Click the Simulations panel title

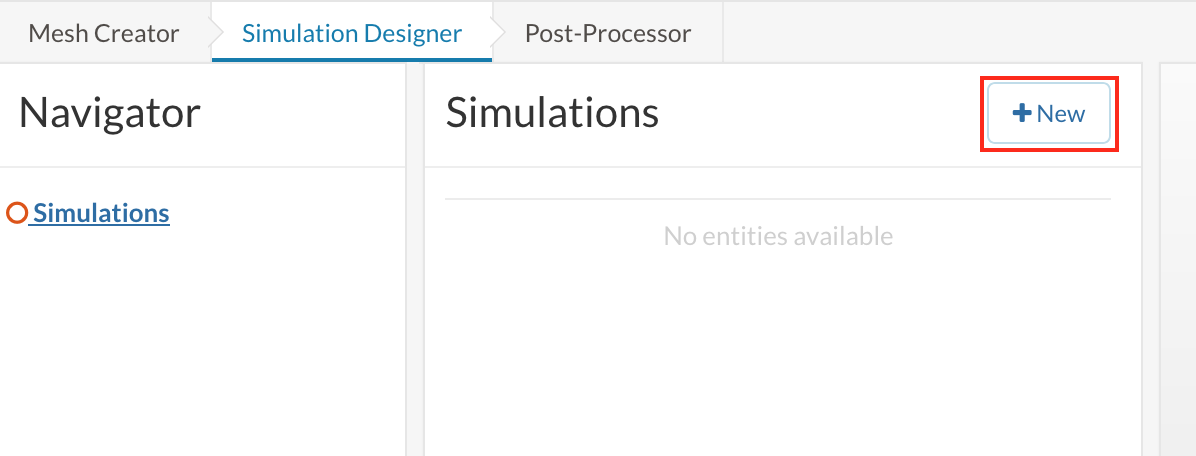coord(552,113)
